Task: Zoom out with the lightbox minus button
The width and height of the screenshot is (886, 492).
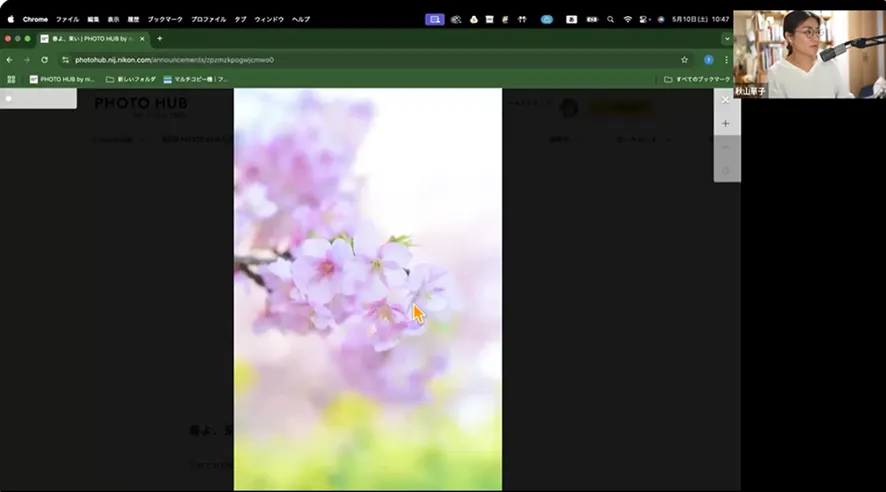Action: pyautogui.click(x=726, y=147)
